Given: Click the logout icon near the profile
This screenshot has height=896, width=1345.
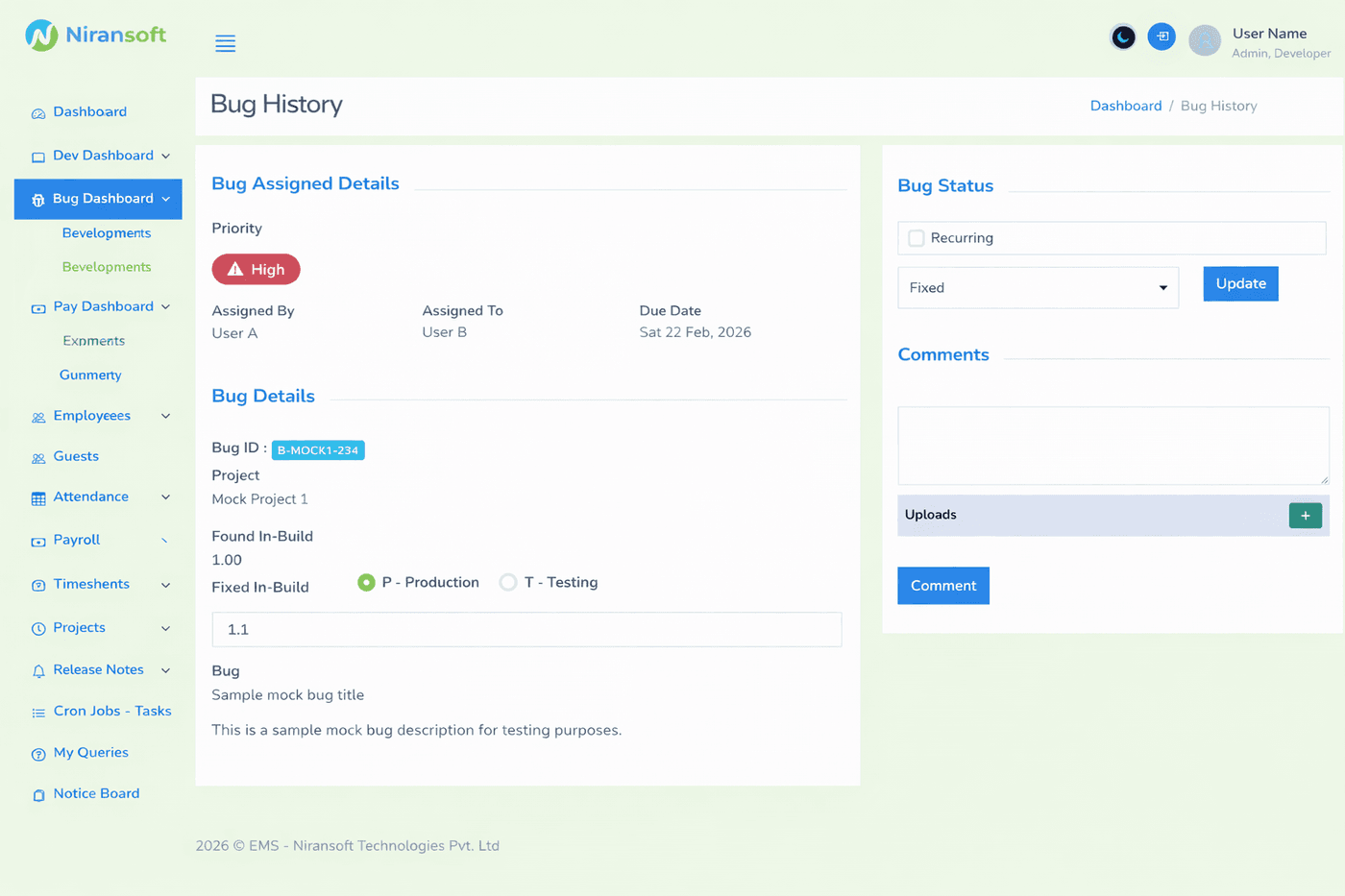Looking at the screenshot, I should [1161, 36].
